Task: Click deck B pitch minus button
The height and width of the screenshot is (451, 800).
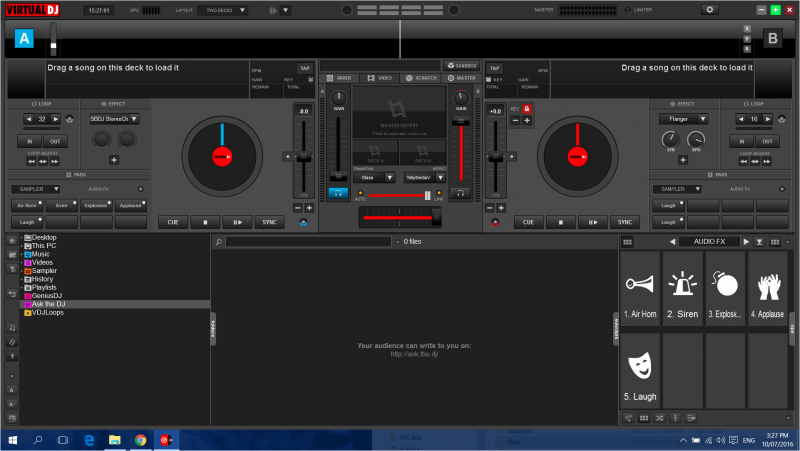Action: point(489,208)
